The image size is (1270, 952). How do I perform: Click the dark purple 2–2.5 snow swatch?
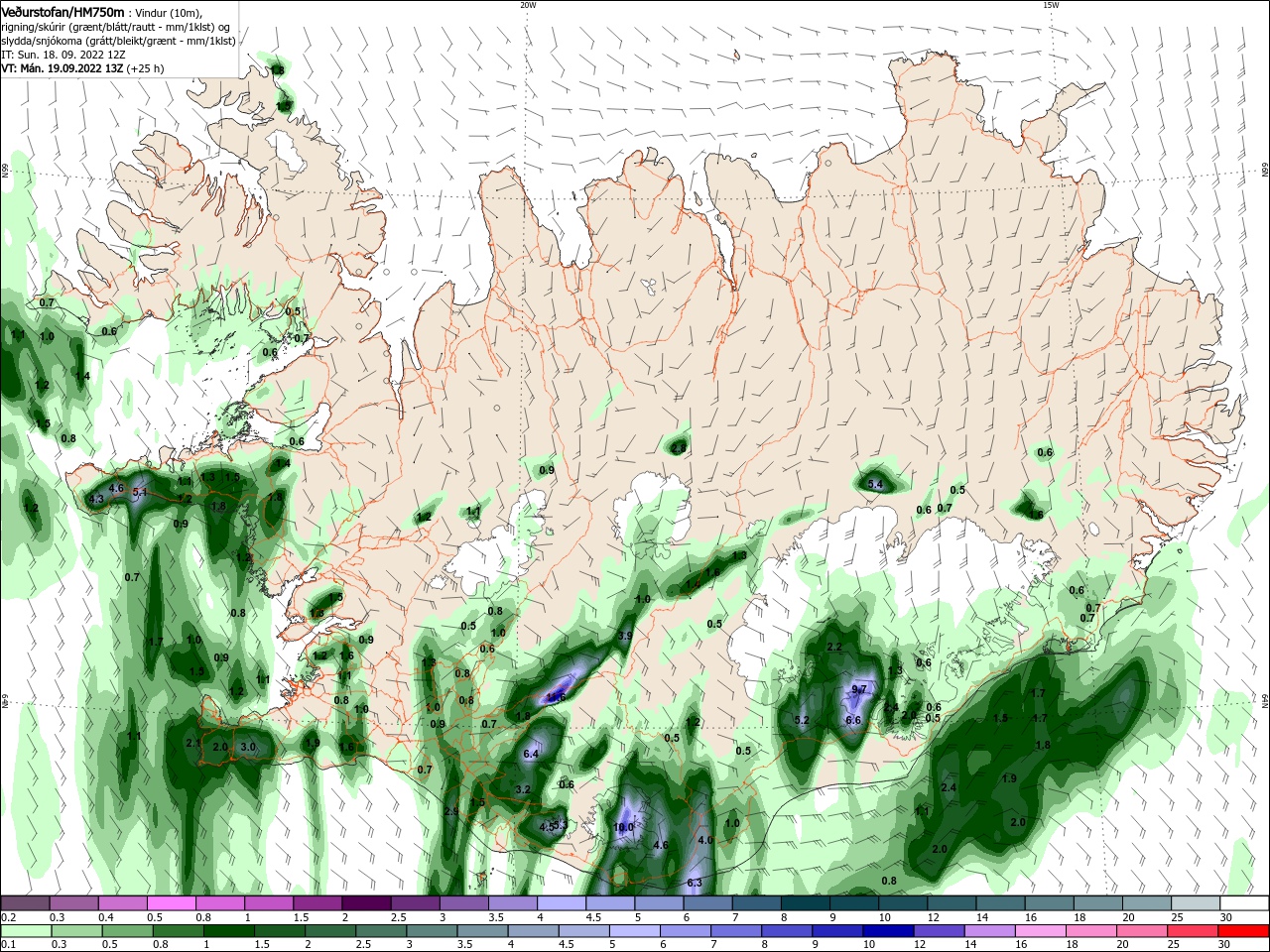click(x=366, y=903)
